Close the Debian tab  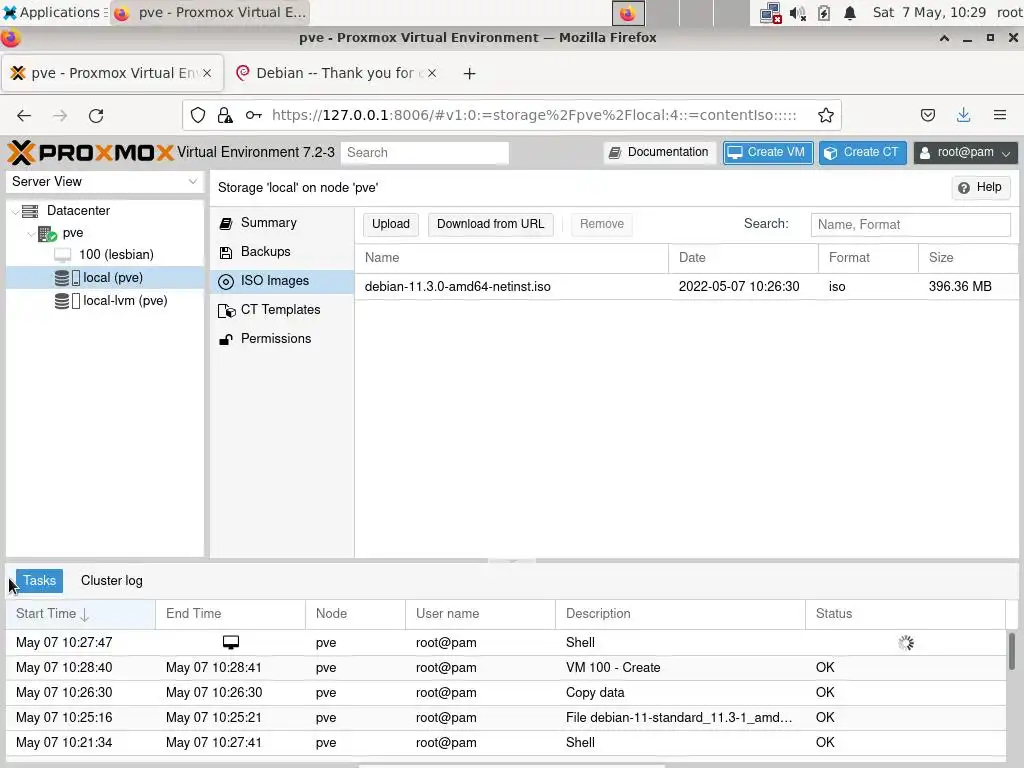pyautogui.click(x=432, y=73)
